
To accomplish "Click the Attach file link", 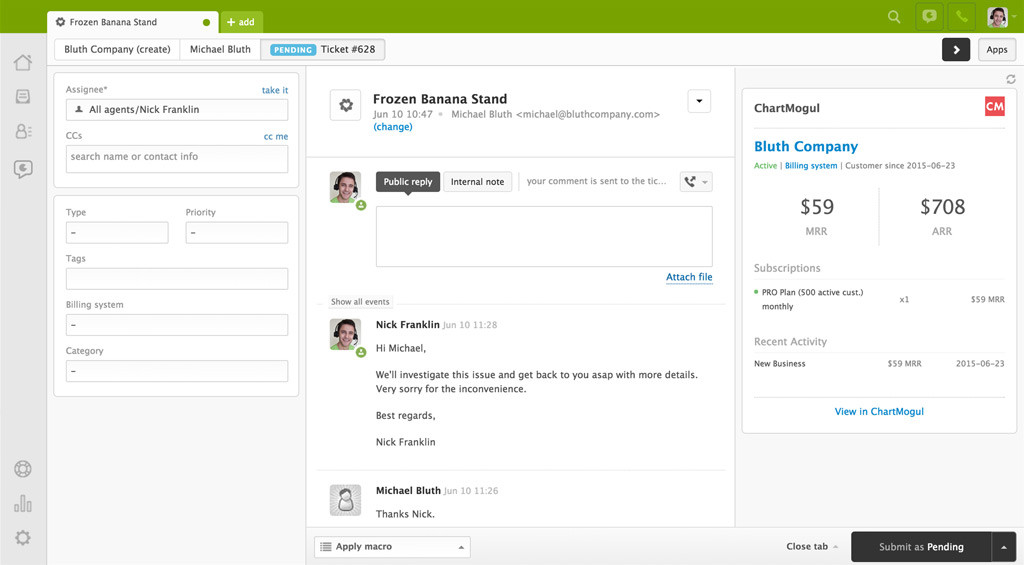I will click(x=689, y=277).
